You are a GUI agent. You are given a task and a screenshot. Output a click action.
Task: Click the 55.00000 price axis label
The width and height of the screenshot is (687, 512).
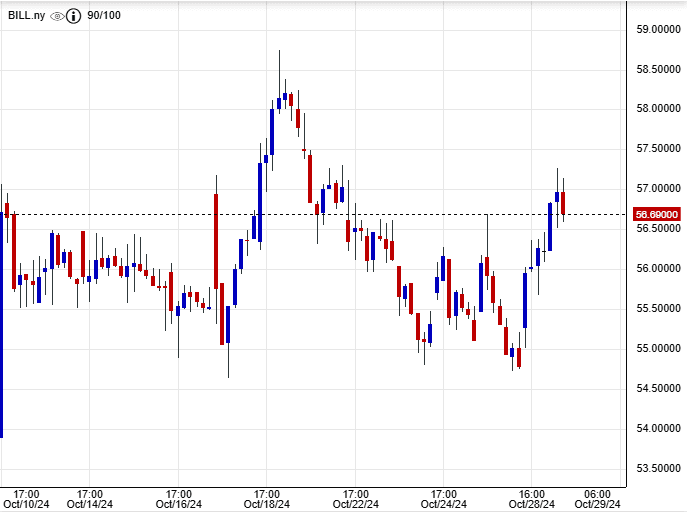tap(657, 348)
